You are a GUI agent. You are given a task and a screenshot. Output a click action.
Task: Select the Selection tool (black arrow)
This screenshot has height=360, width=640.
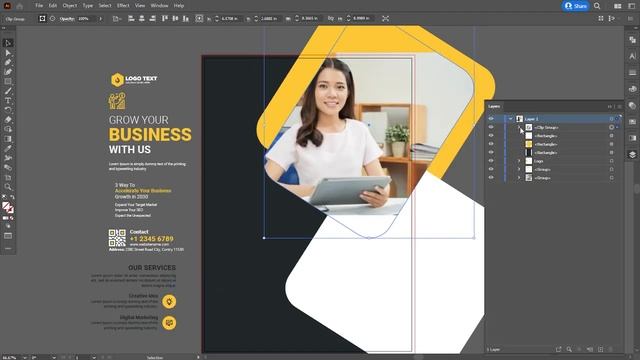coord(8,43)
